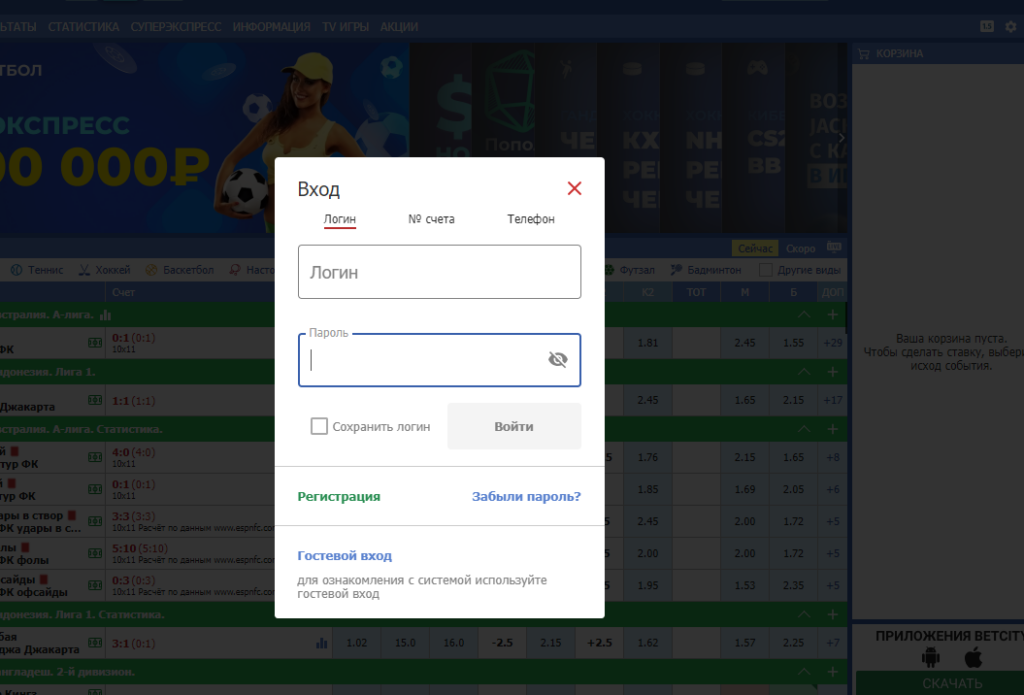The height and width of the screenshot is (695, 1024).
Task: Pick odds 1.81 in К2 column
Action: (x=648, y=343)
